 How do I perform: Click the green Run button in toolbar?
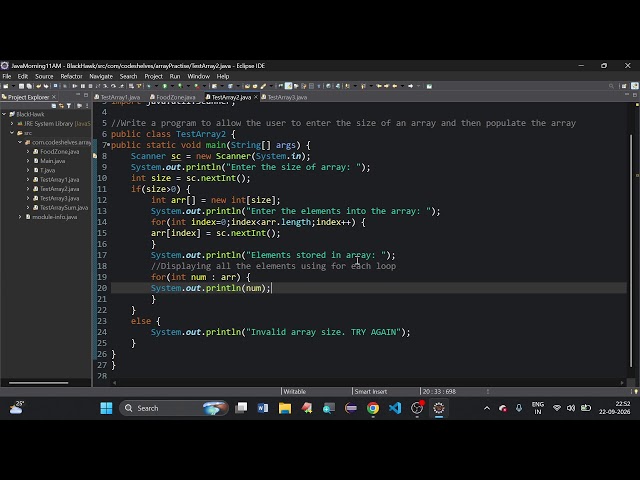[164, 86]
